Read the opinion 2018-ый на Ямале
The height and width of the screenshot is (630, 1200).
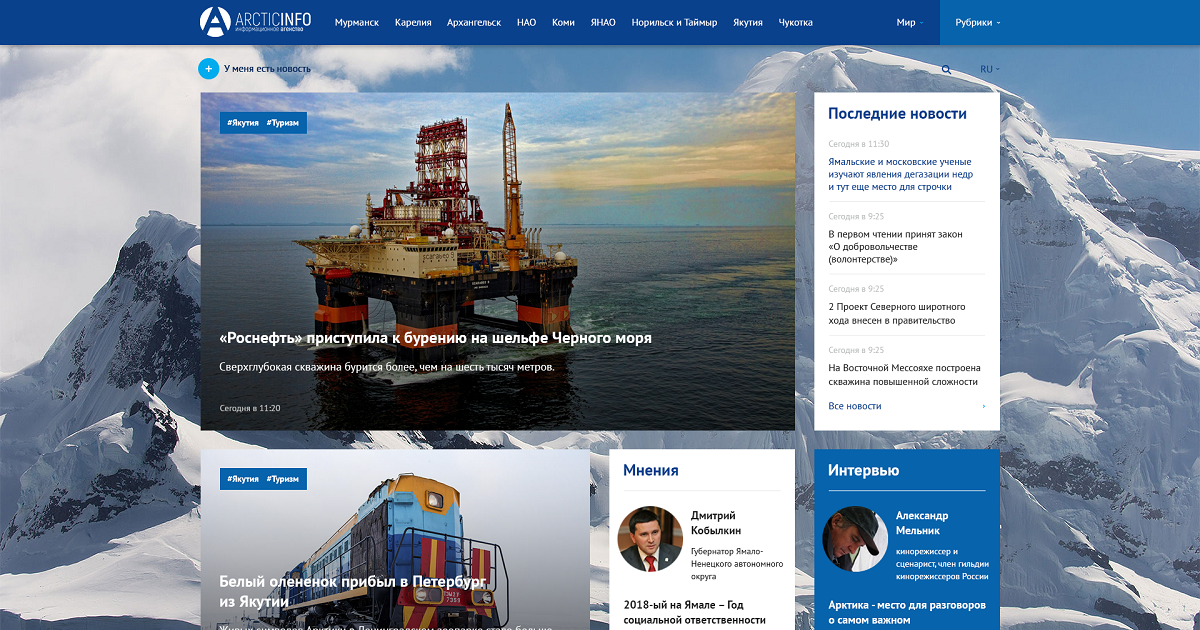click(697, 612)
